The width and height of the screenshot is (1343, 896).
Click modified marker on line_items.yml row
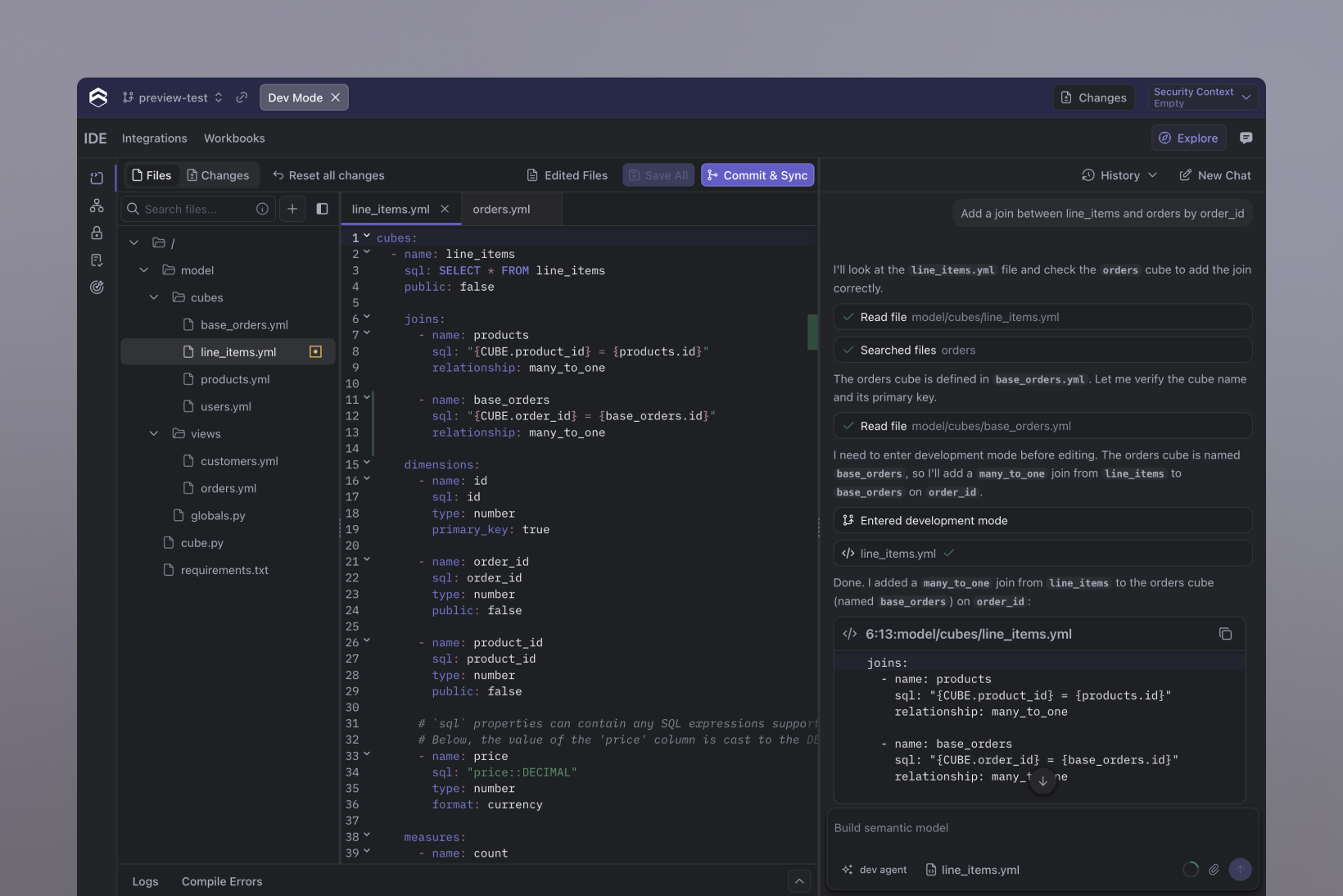315,351
